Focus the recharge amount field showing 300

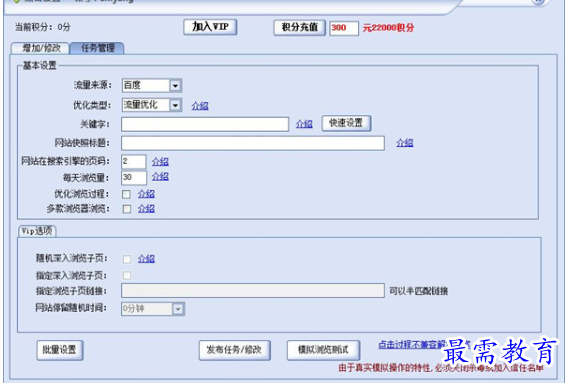point(344,28)
